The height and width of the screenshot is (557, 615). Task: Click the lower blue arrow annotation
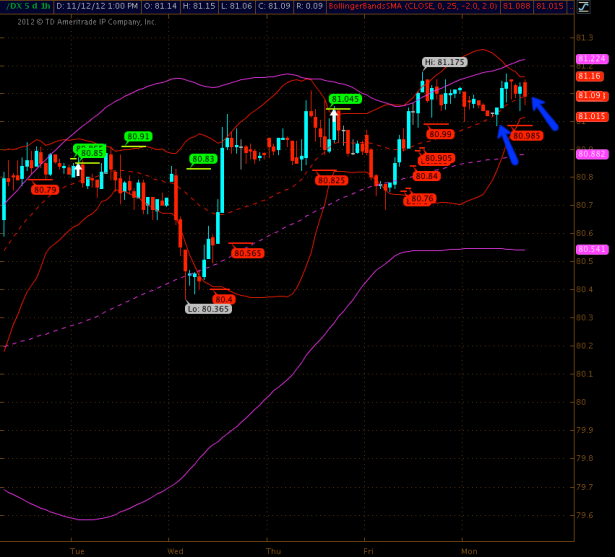coord(507,137)
